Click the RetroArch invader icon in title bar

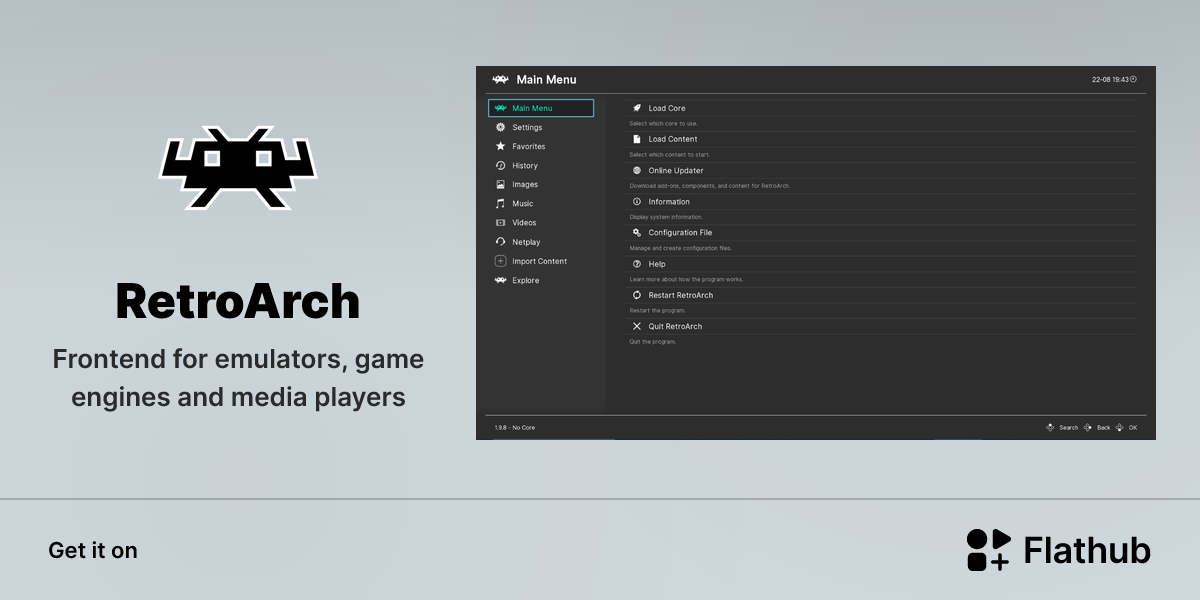point(501,80)
